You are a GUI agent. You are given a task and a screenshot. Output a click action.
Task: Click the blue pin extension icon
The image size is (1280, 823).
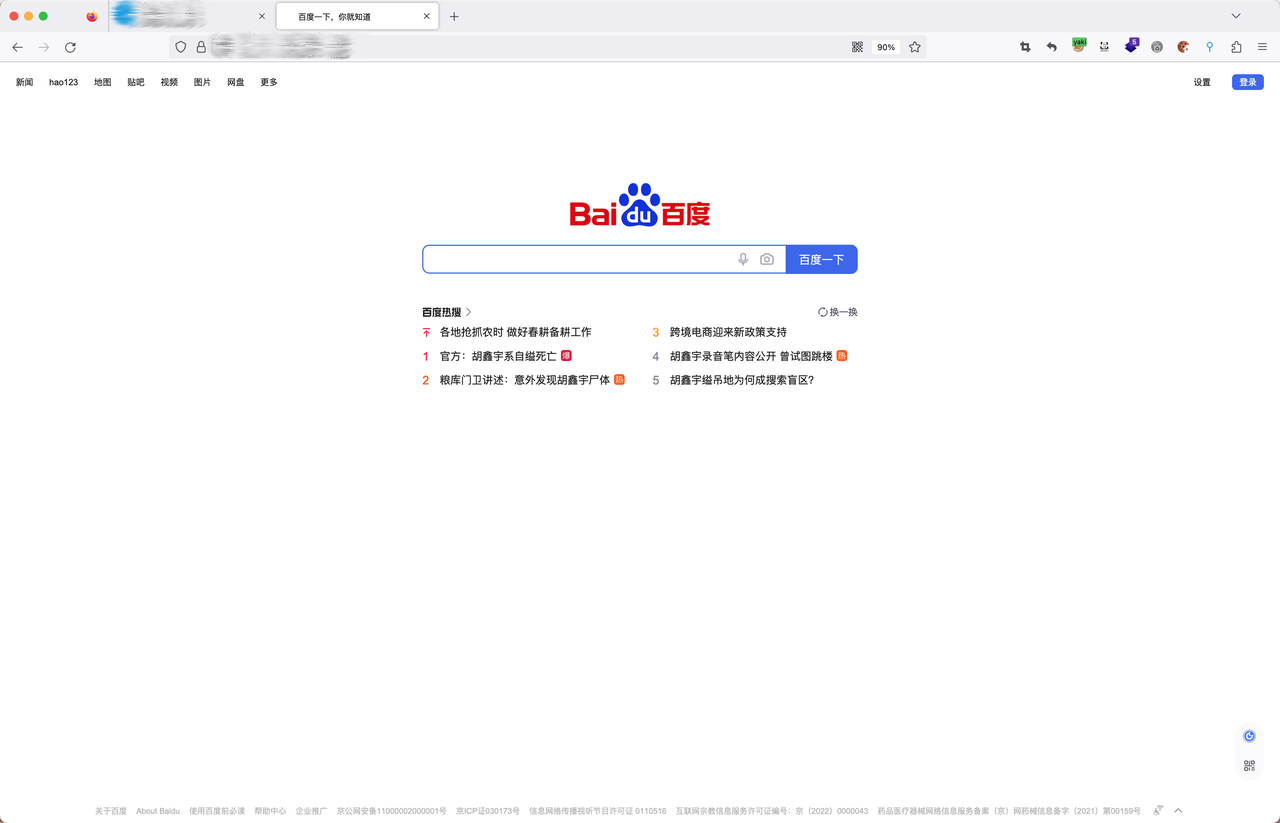tap(1210, 47)
